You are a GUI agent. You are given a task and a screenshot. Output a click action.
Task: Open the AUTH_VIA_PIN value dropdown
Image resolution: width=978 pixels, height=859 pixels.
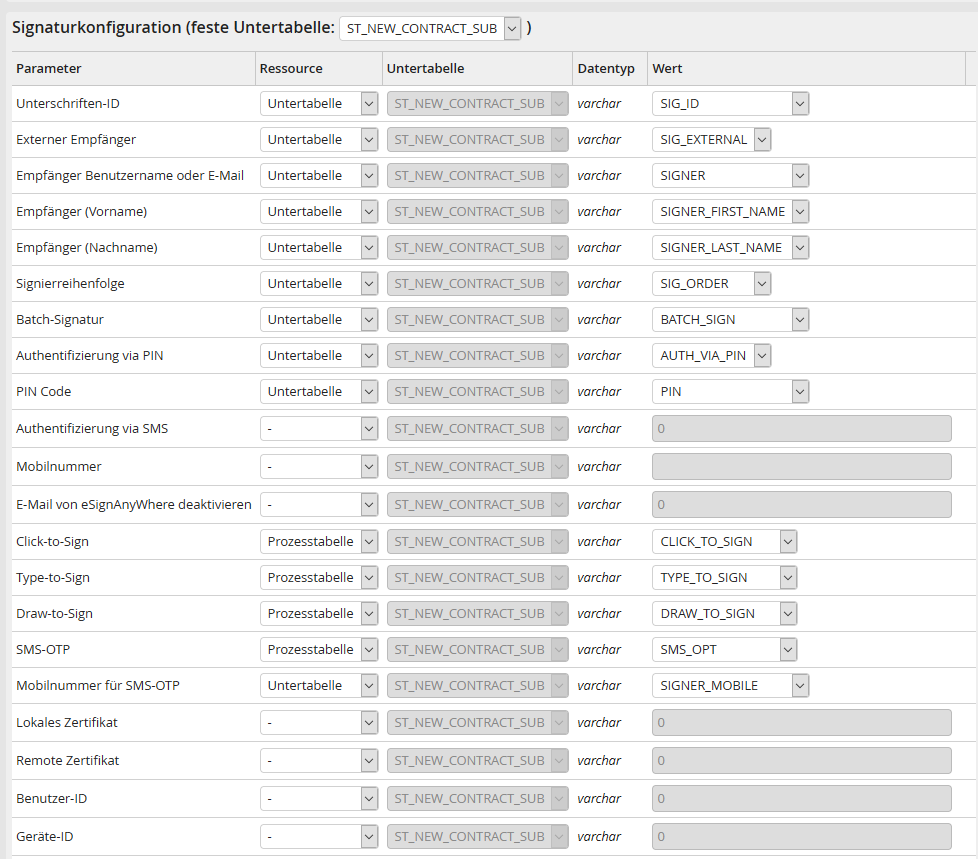point(711,355)
